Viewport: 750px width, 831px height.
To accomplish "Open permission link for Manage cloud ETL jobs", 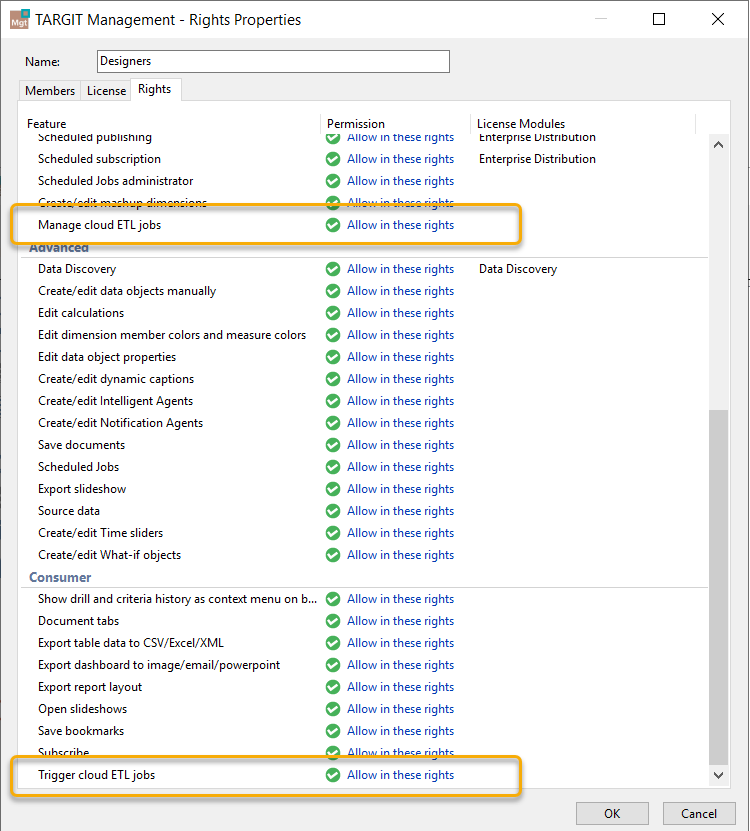I will (x=400, y=225).
